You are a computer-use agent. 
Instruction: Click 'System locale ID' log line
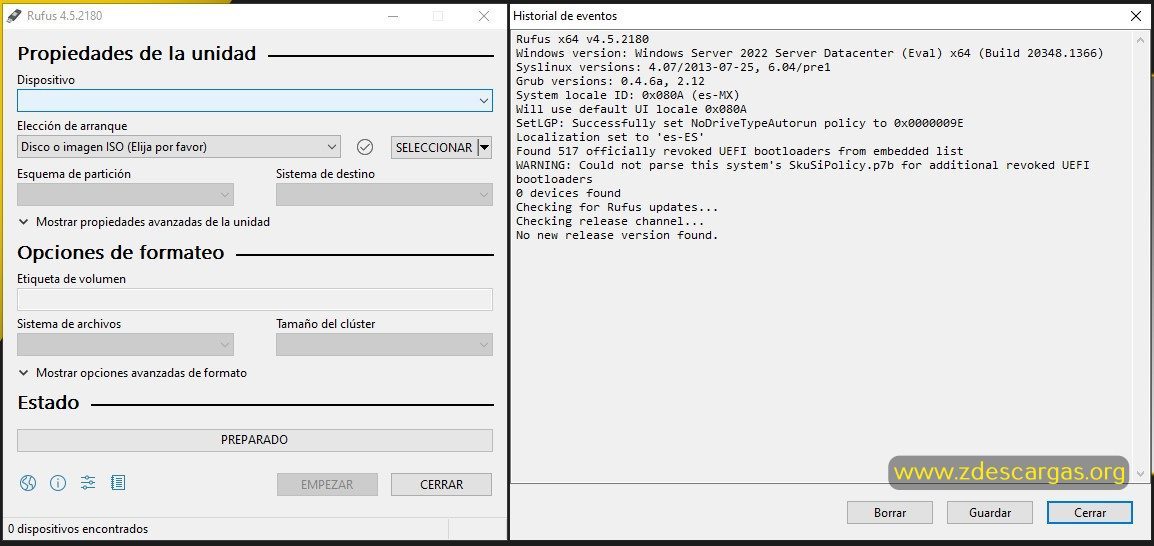(628, 95)
